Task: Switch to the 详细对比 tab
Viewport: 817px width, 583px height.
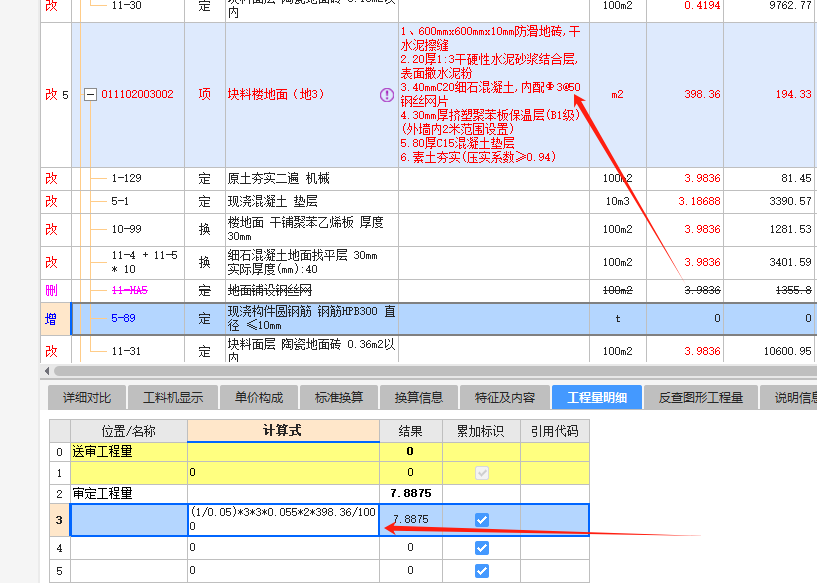Action: coord(86,398)
